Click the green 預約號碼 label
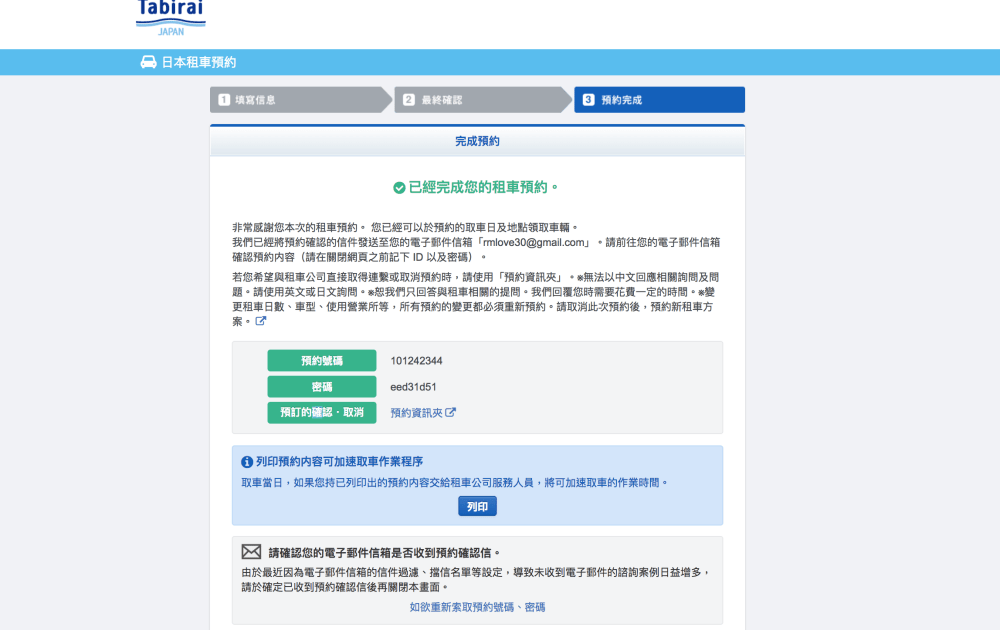The height and width of the screenshot is (630, 1000). (321, 361)
